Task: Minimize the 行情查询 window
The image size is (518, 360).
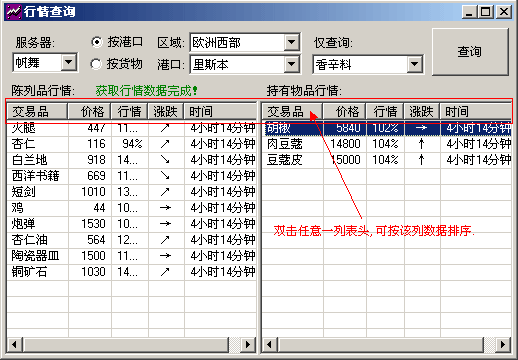Action: click(x=469, y=12)
